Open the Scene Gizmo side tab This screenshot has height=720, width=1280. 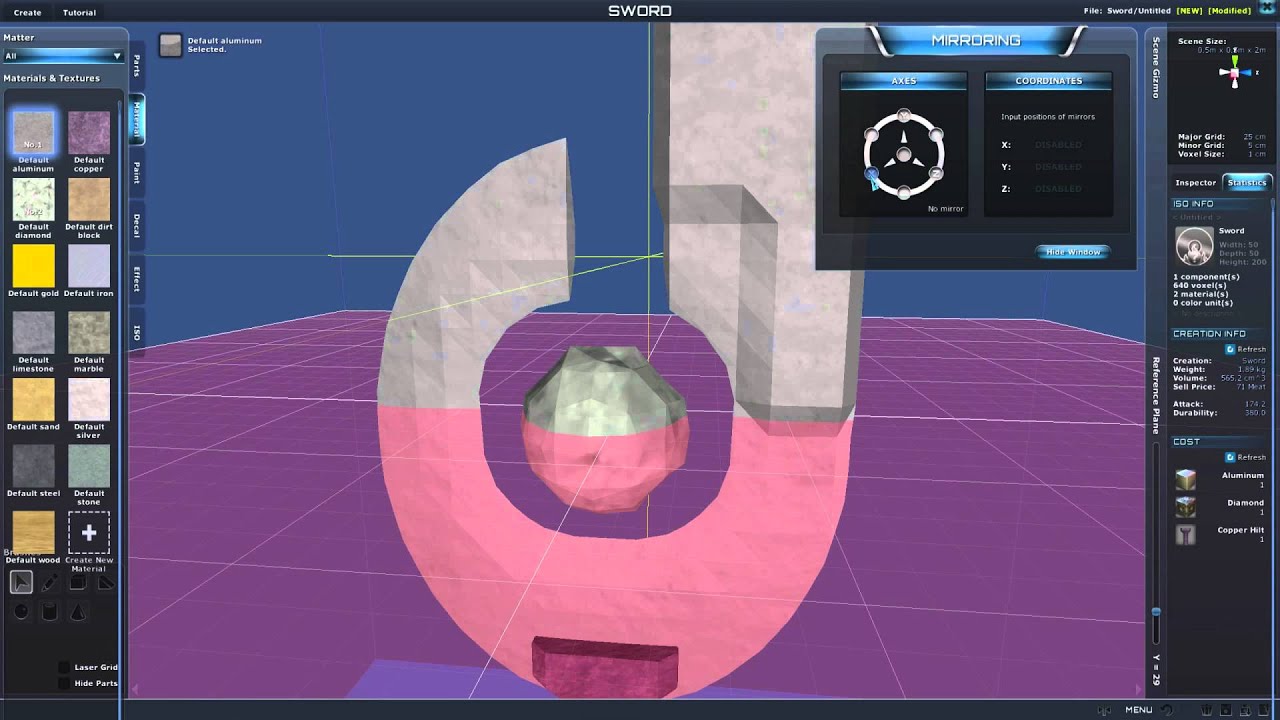[x=1156, y=68]
